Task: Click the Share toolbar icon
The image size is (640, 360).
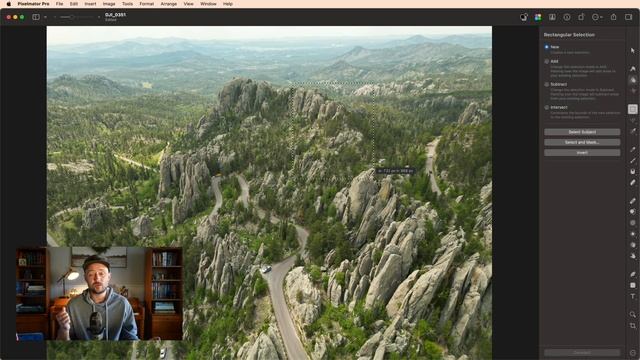Action: (613, 17)
